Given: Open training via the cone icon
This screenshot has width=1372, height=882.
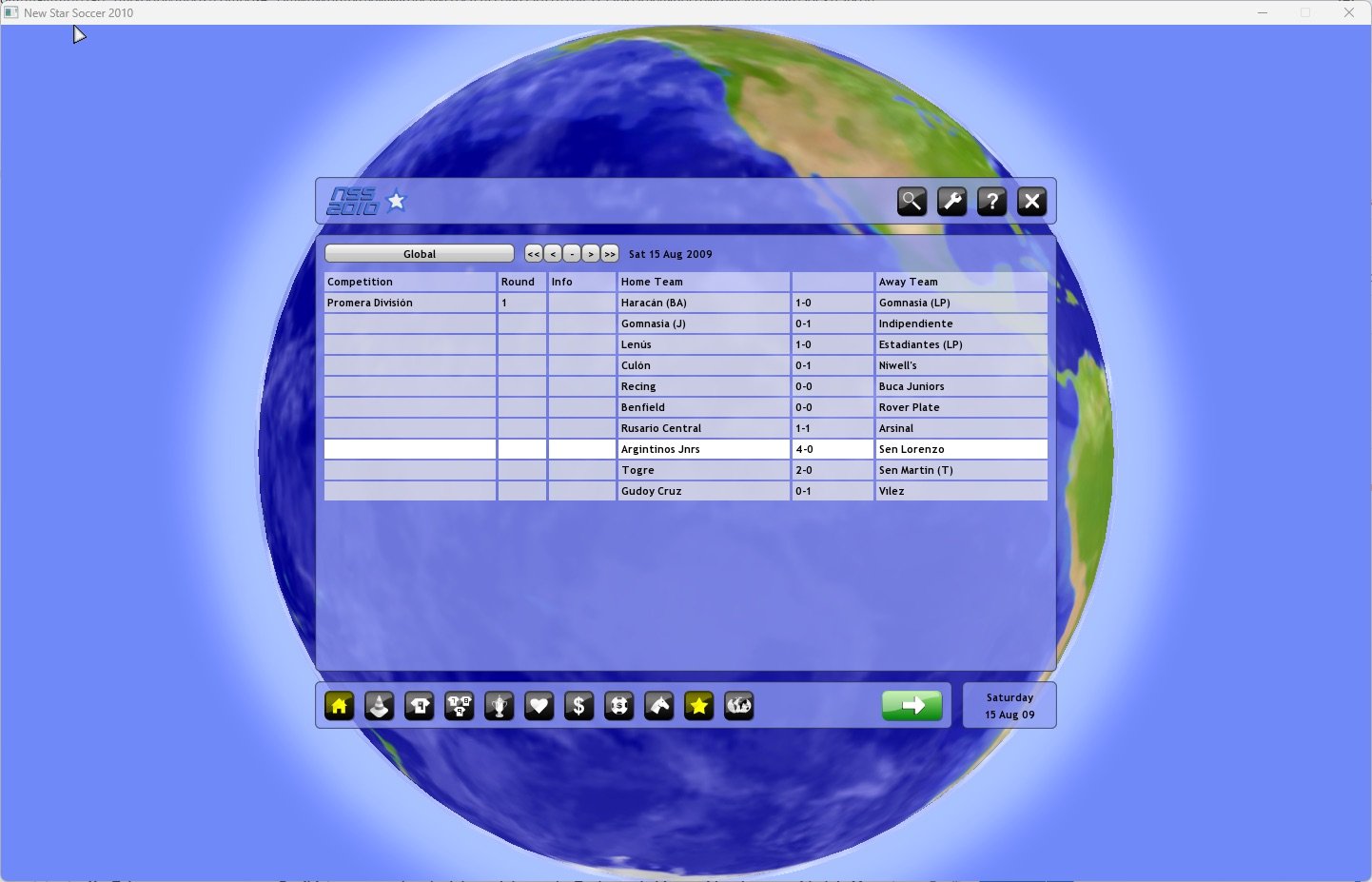Looking at the screenshot, I should [380, 706].
